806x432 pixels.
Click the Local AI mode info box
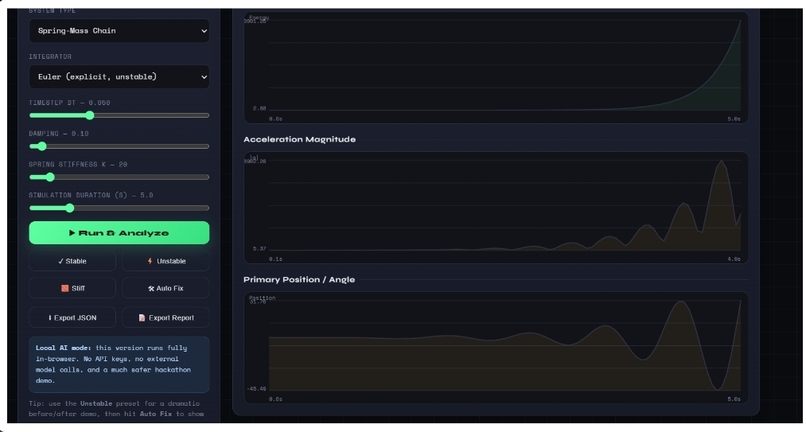point(119,365)
